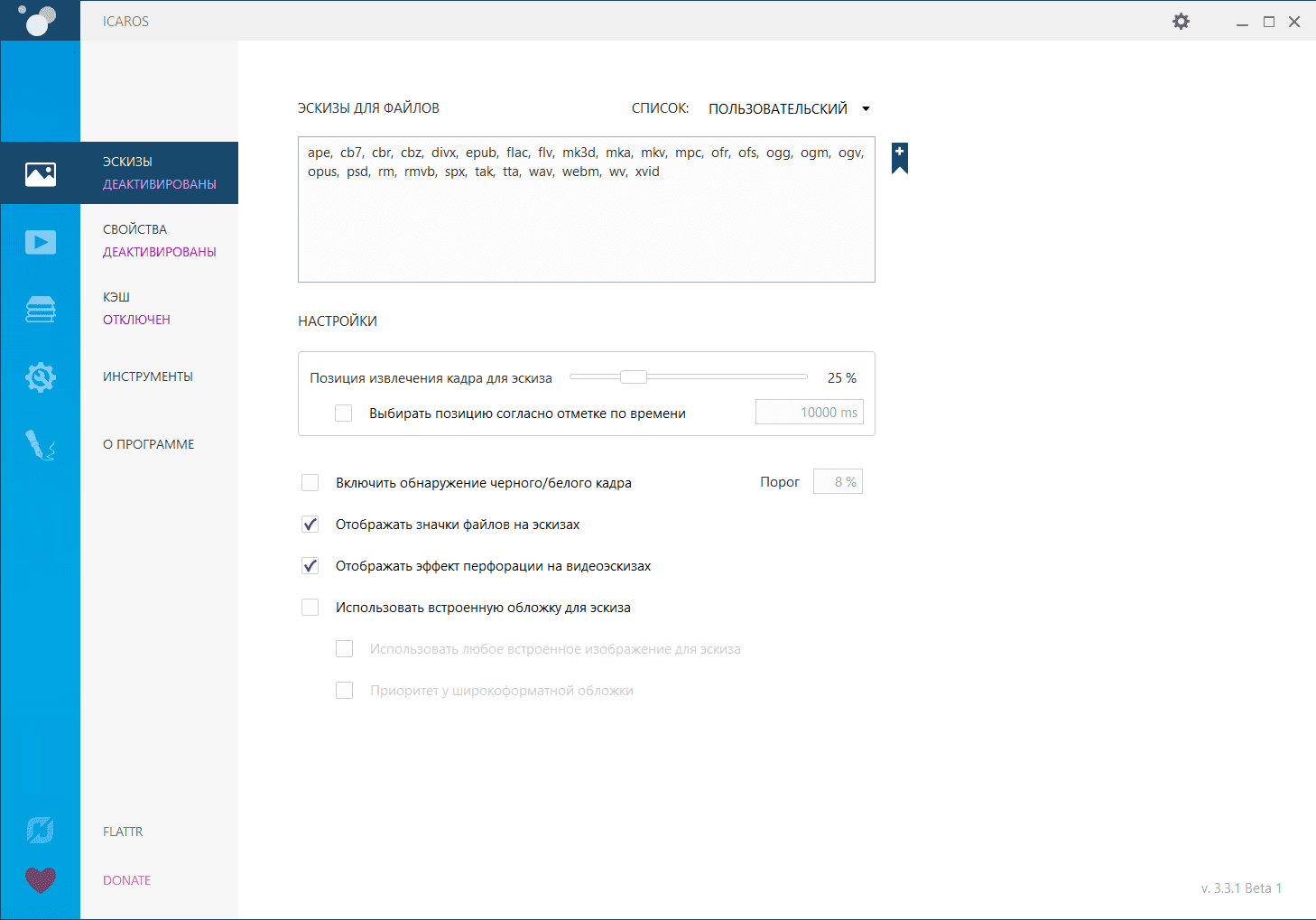Select the thumbnails image icon in sidebar
The height and width of the screenshot is (920, 1316).
click(x=41, y=173)
